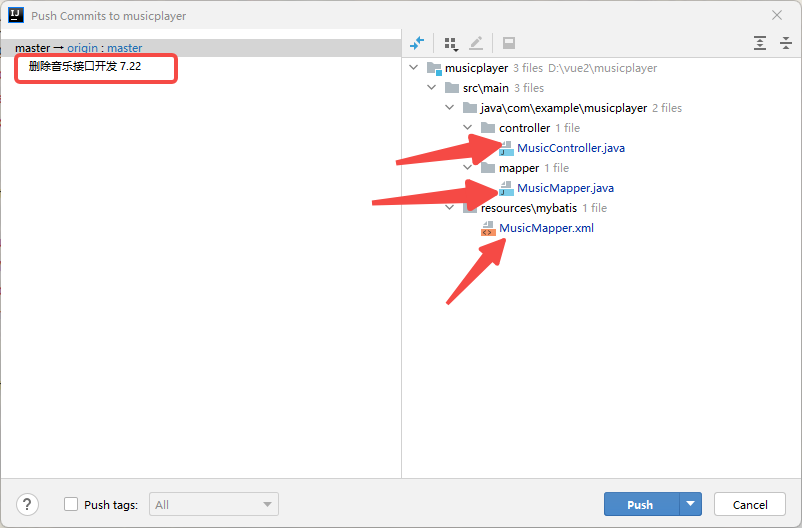Image resolution: width=802 pixels, height=528 pixels.
Task: Collapse the controller folder node
Action: pyautogui.click(x=467, y=127)
